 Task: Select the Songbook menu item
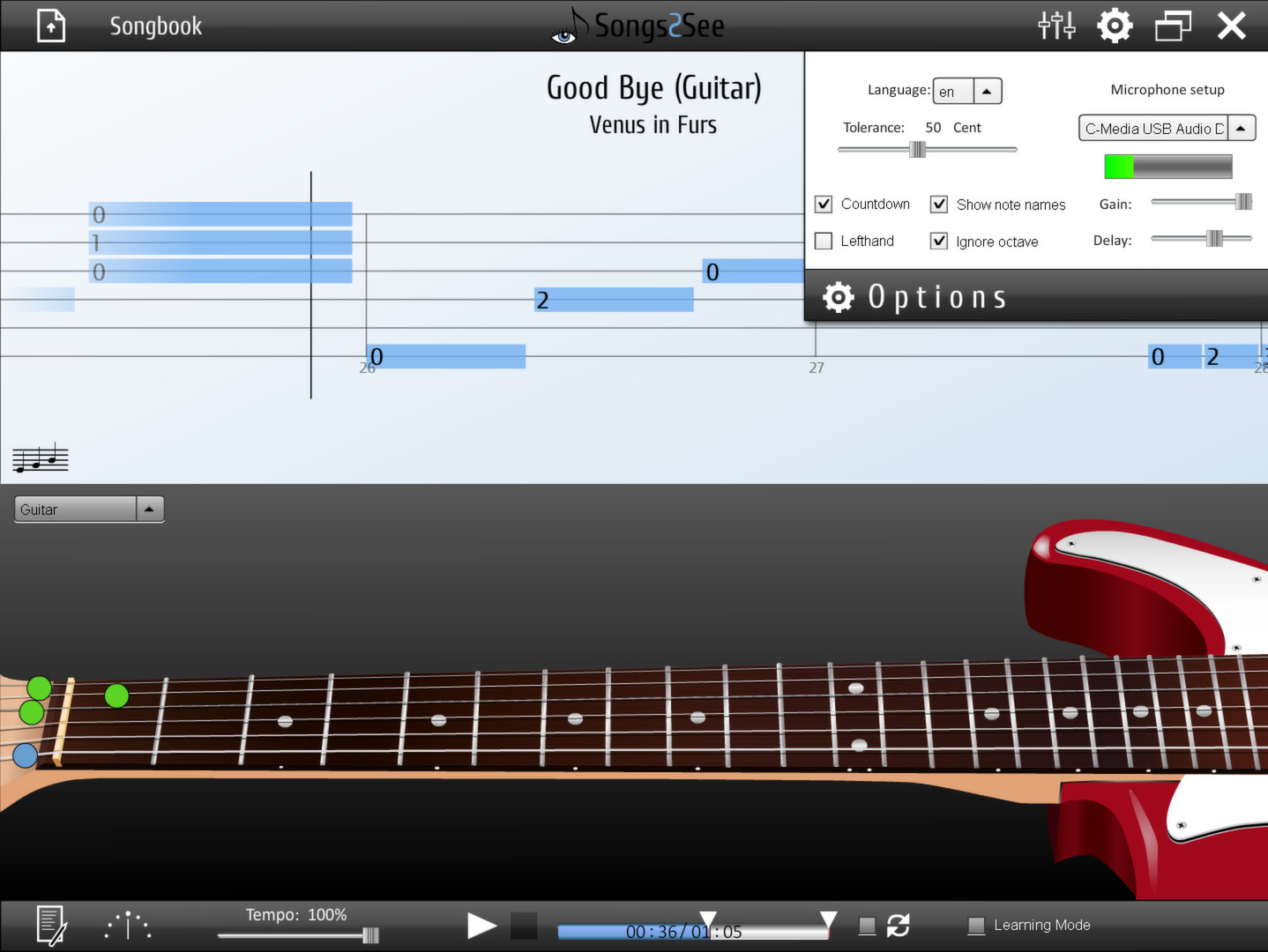(x=155, y=26)
